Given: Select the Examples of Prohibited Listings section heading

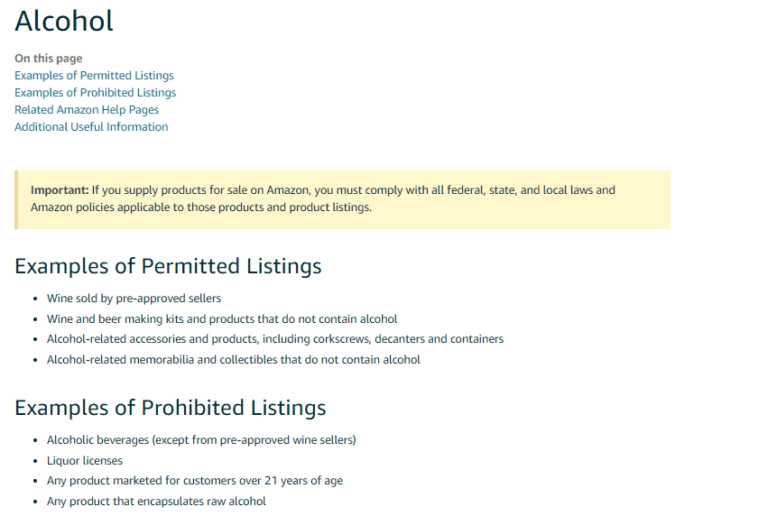Looking at the screenshot, I should point(170,407).
